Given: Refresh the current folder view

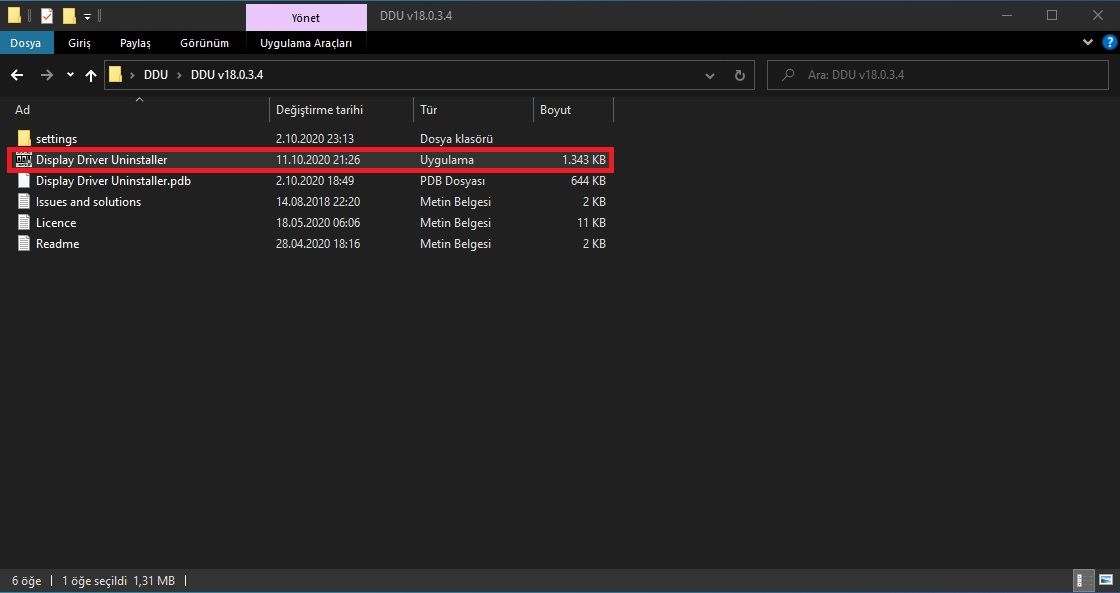Looking at the screenshot, I should click(740, 75).
